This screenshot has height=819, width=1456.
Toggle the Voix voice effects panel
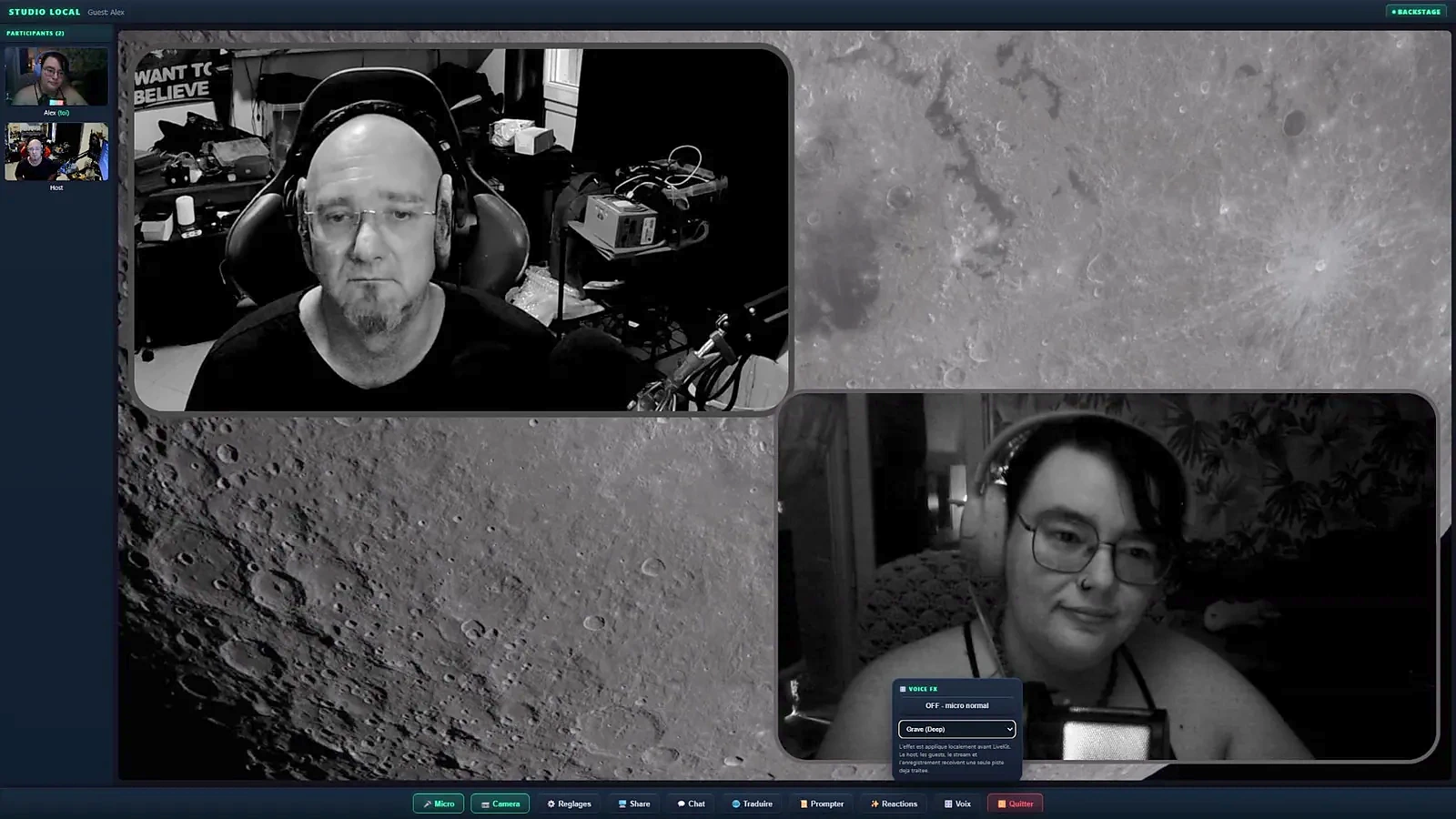point(956,804)
